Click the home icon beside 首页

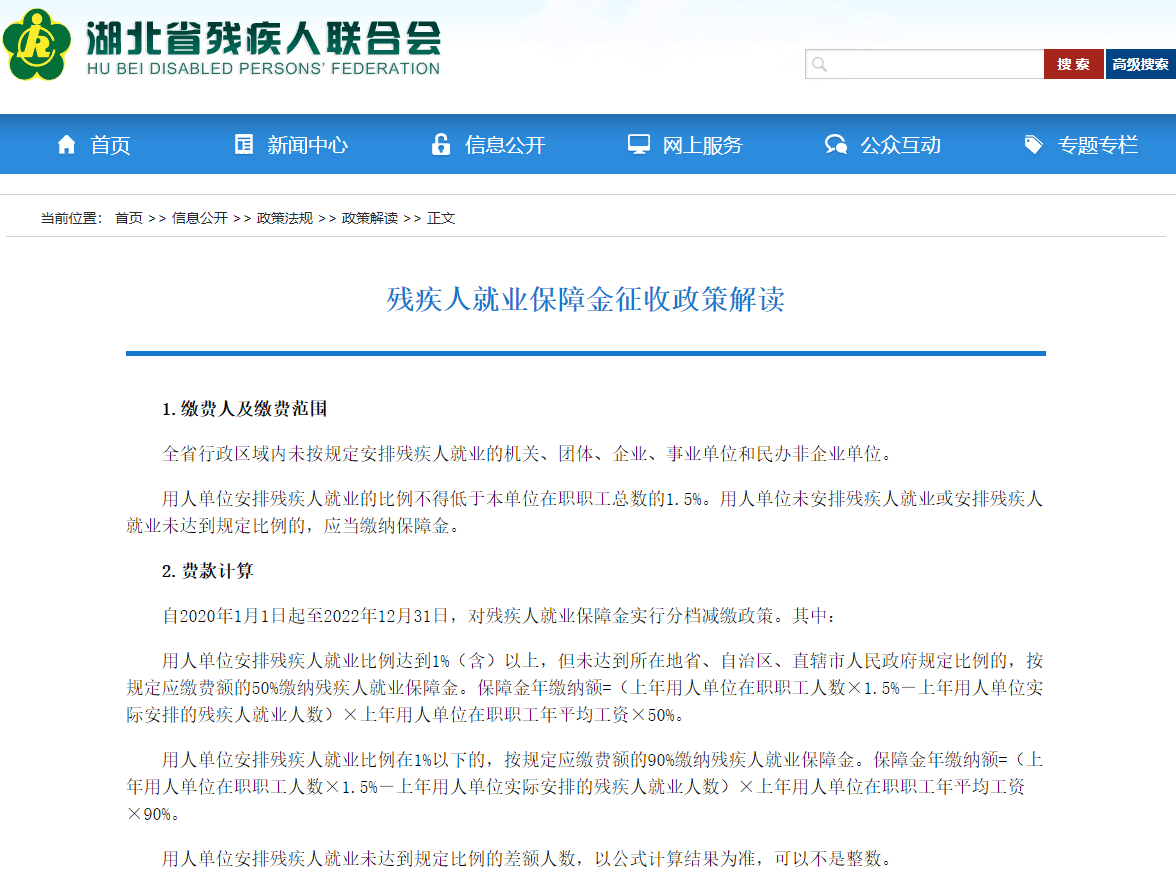pyautogui.click(x=67, y=144)
